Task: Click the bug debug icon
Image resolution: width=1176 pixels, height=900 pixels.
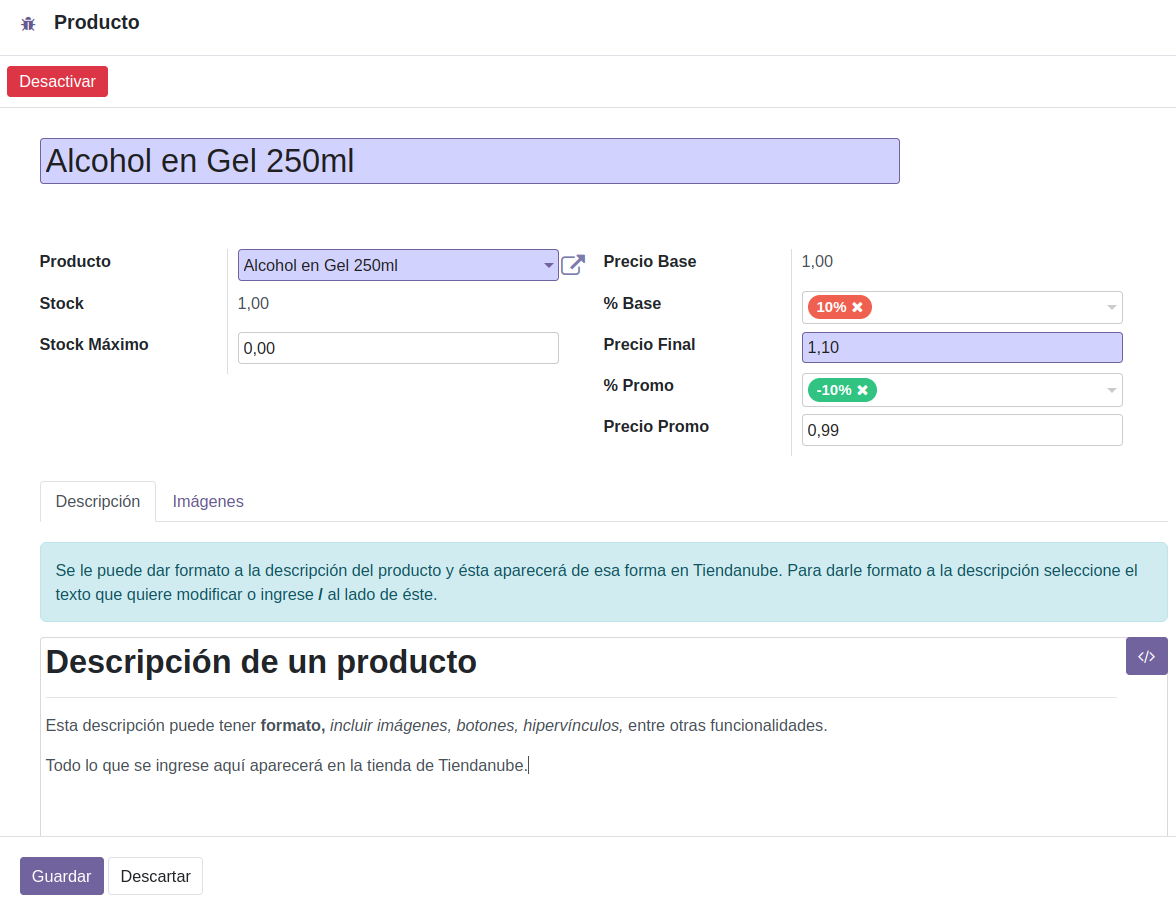Action: click(28, 23)
